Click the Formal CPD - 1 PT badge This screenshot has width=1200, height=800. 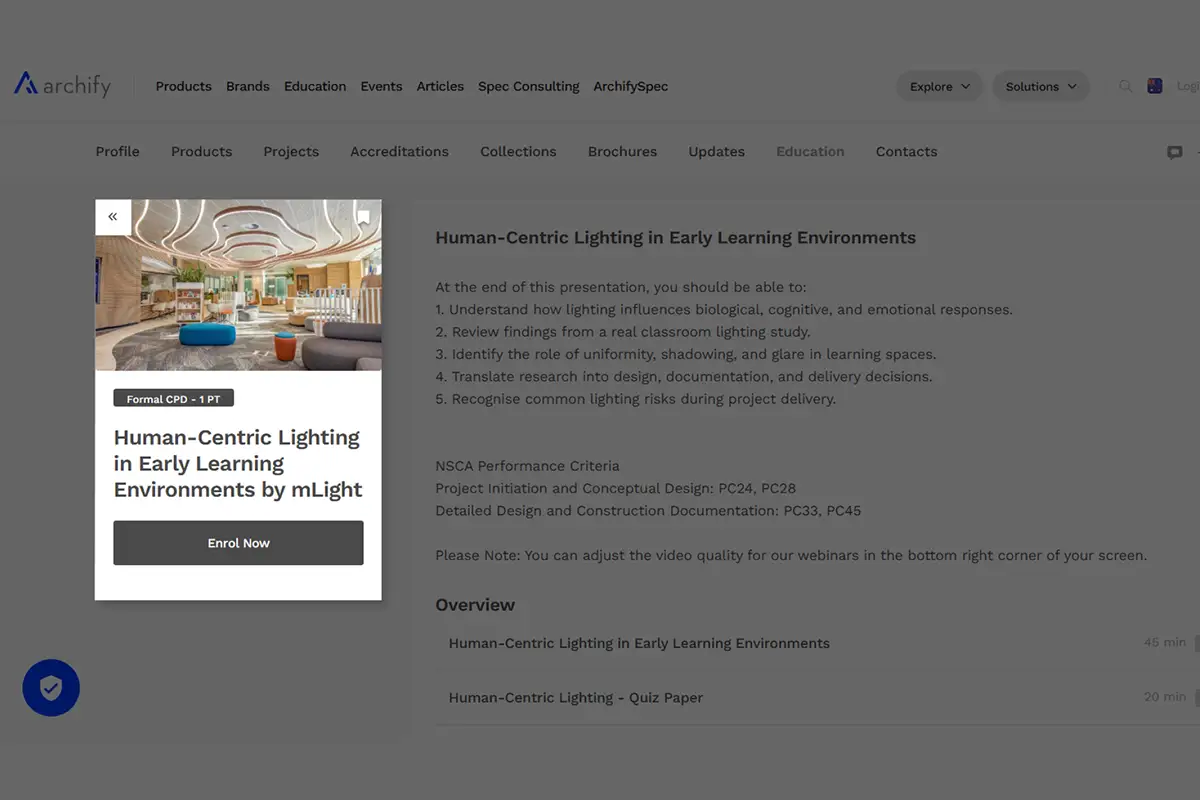tap(173, 399)
